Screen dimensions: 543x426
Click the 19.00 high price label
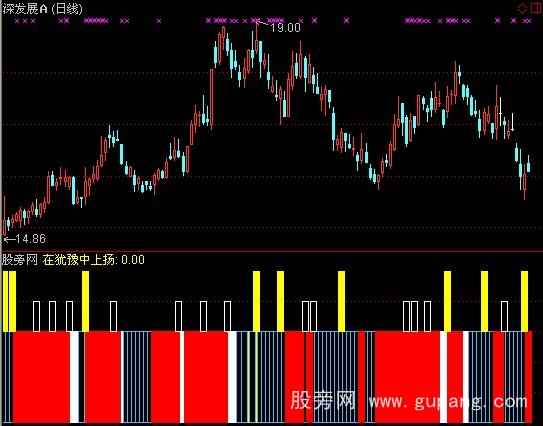[285, 28]
